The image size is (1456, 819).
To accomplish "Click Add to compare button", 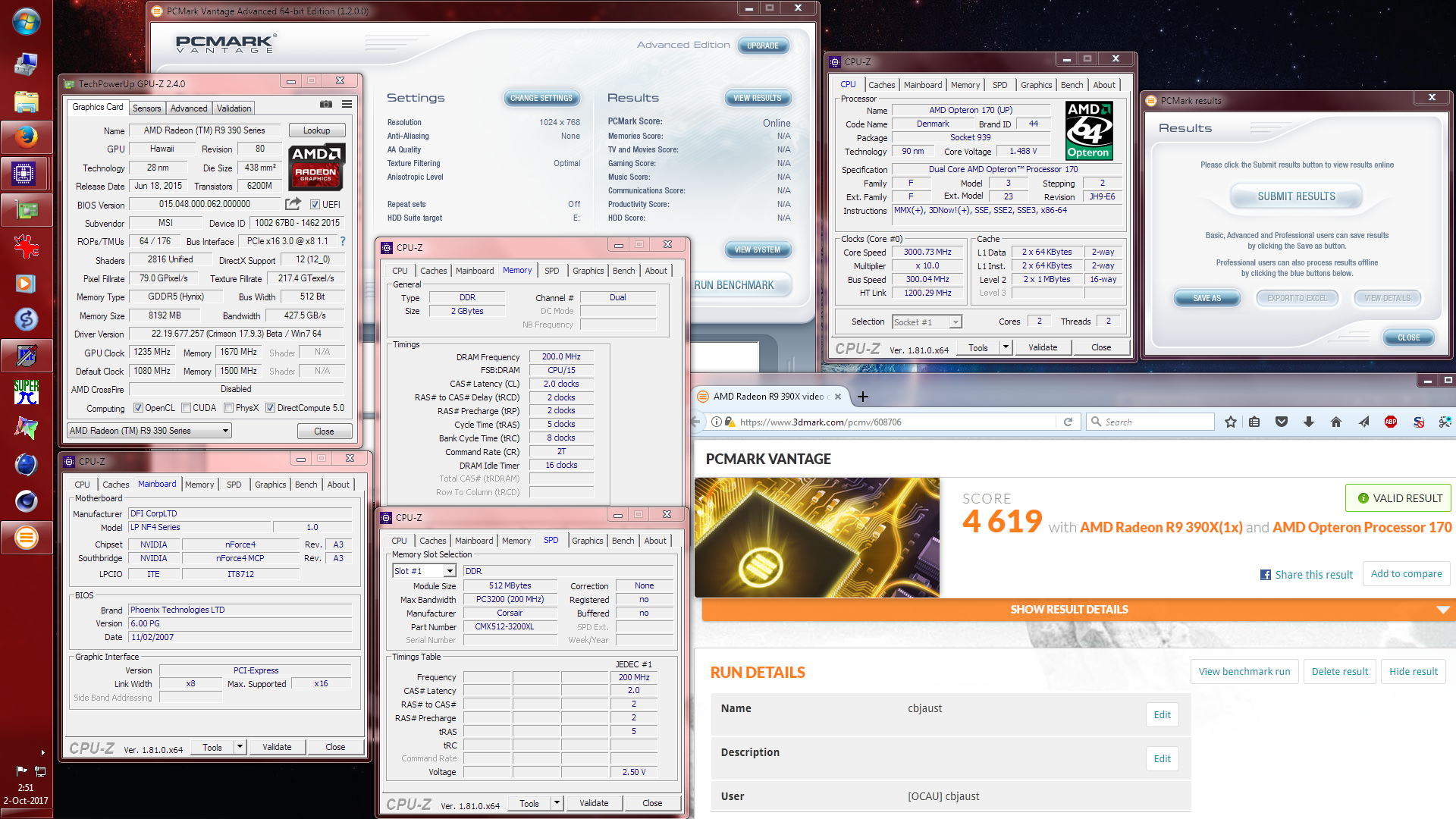I will coord(1406,574).
